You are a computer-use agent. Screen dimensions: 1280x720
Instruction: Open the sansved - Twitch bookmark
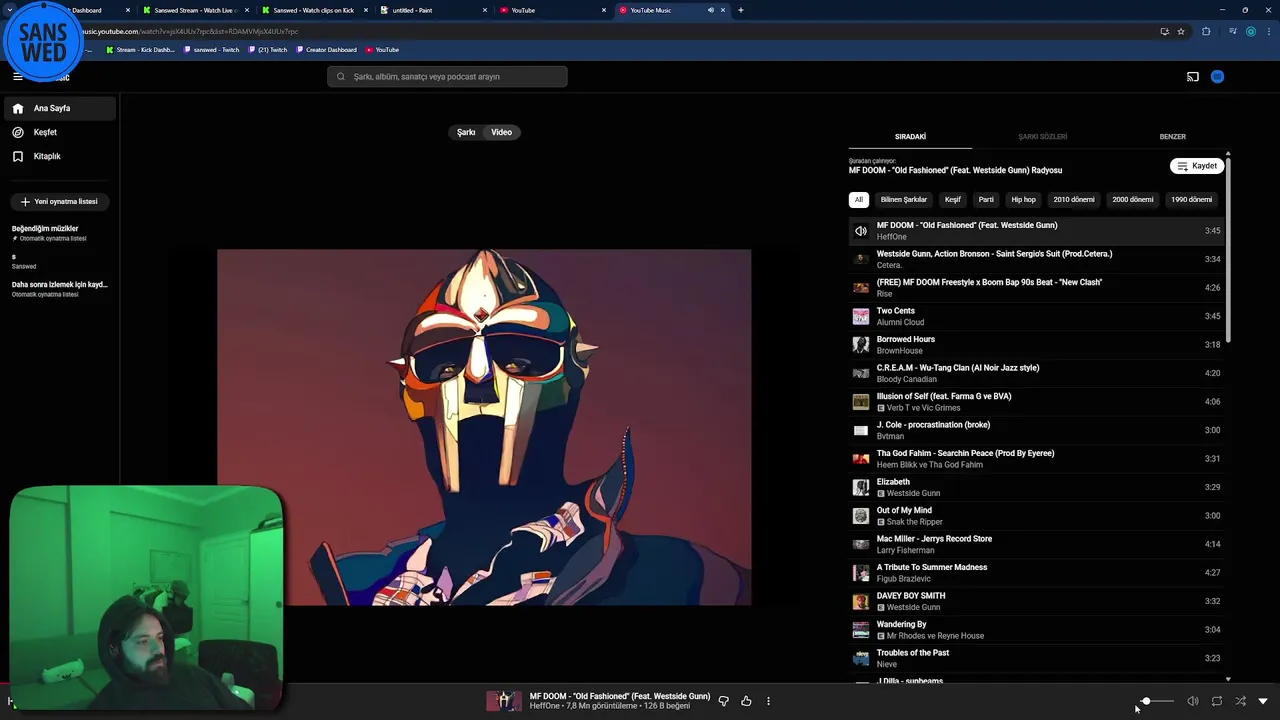(x=211, y=49)
